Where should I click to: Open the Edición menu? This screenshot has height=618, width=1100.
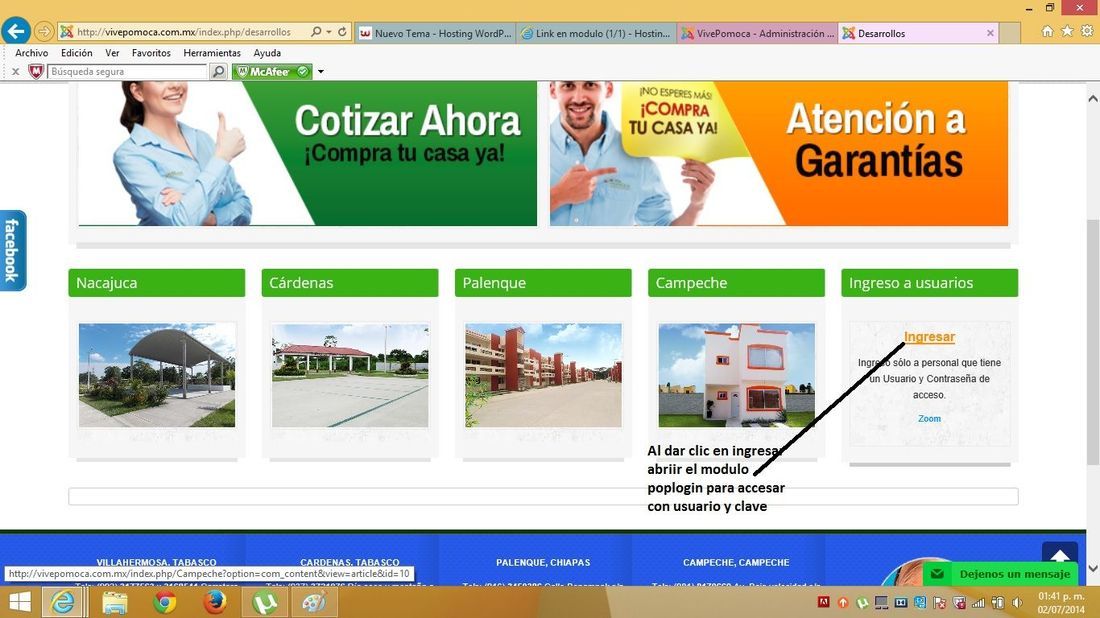[76, 53]
